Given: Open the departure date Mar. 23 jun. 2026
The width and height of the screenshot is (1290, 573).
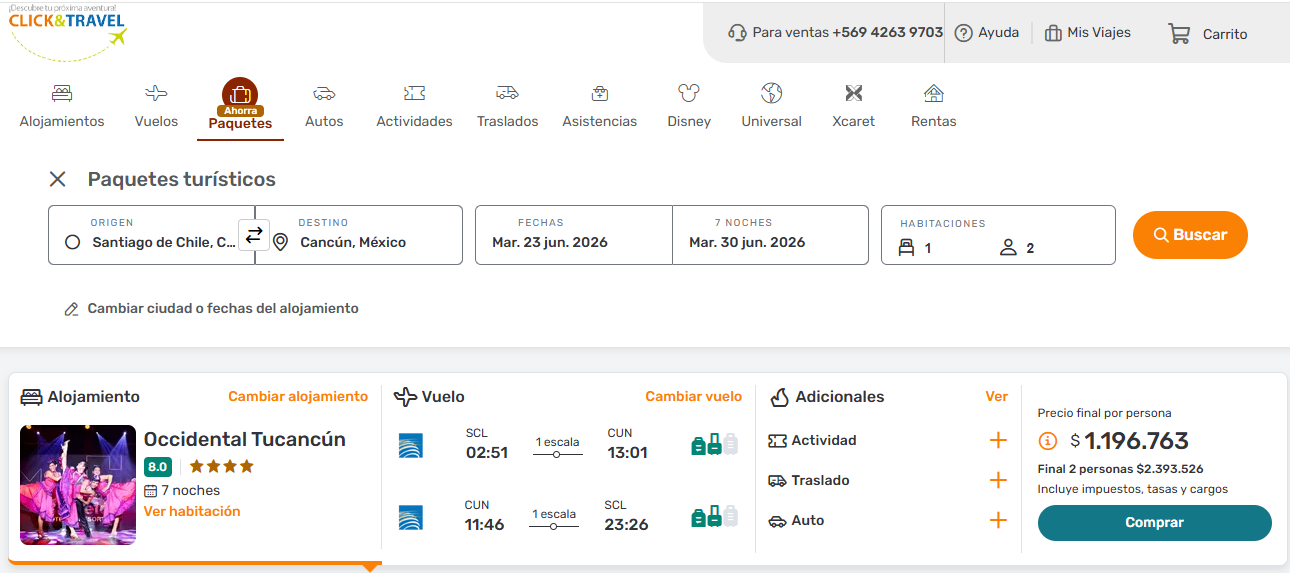Looking at the screenshot, I should 573,236.
